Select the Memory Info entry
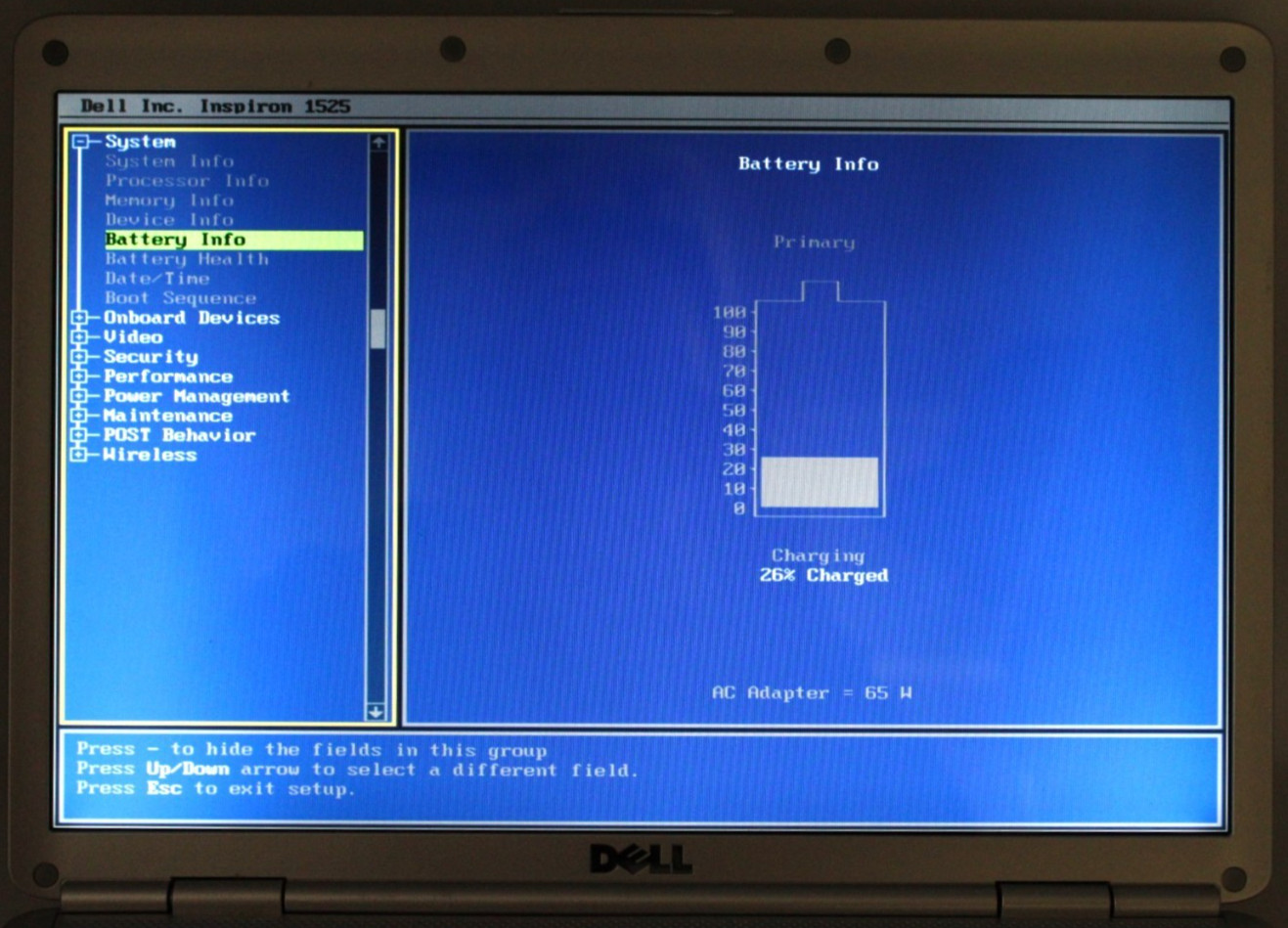 tap(169, 200)
